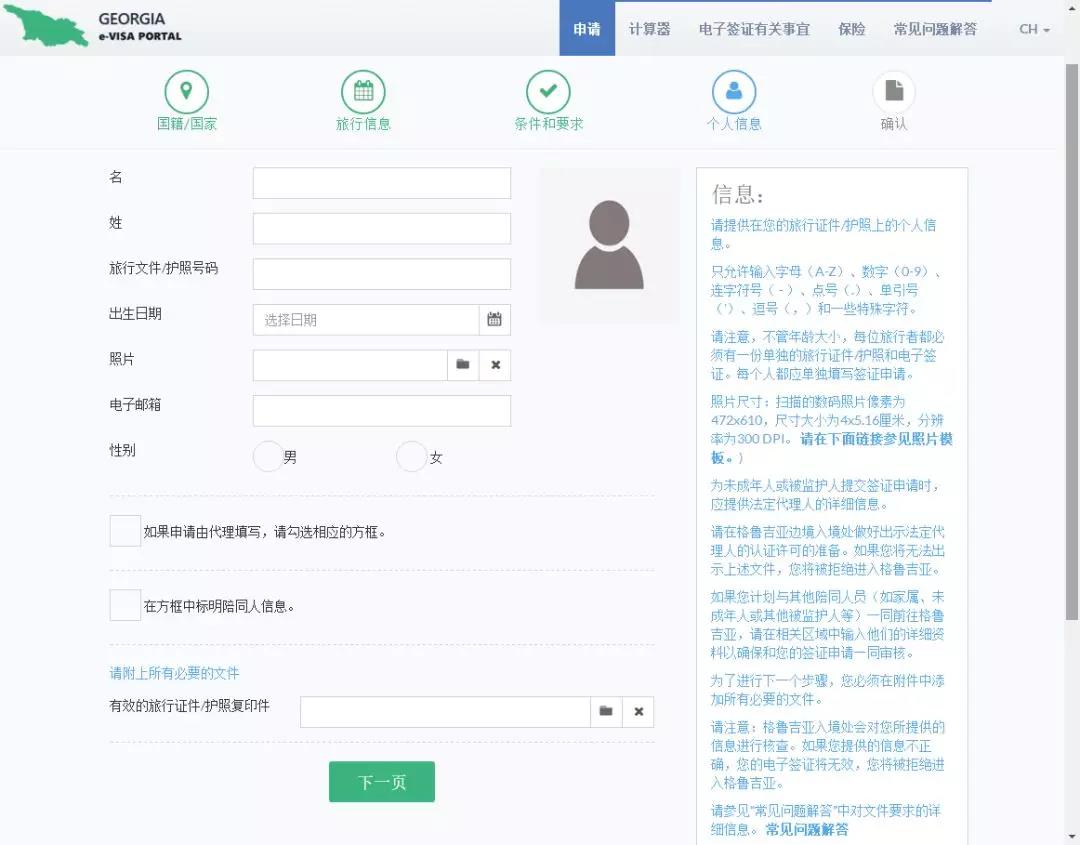Click the 旅行文件/护照号码 input field
The height and width of the screenshot is (845, 1080).
tap(381, 274)
